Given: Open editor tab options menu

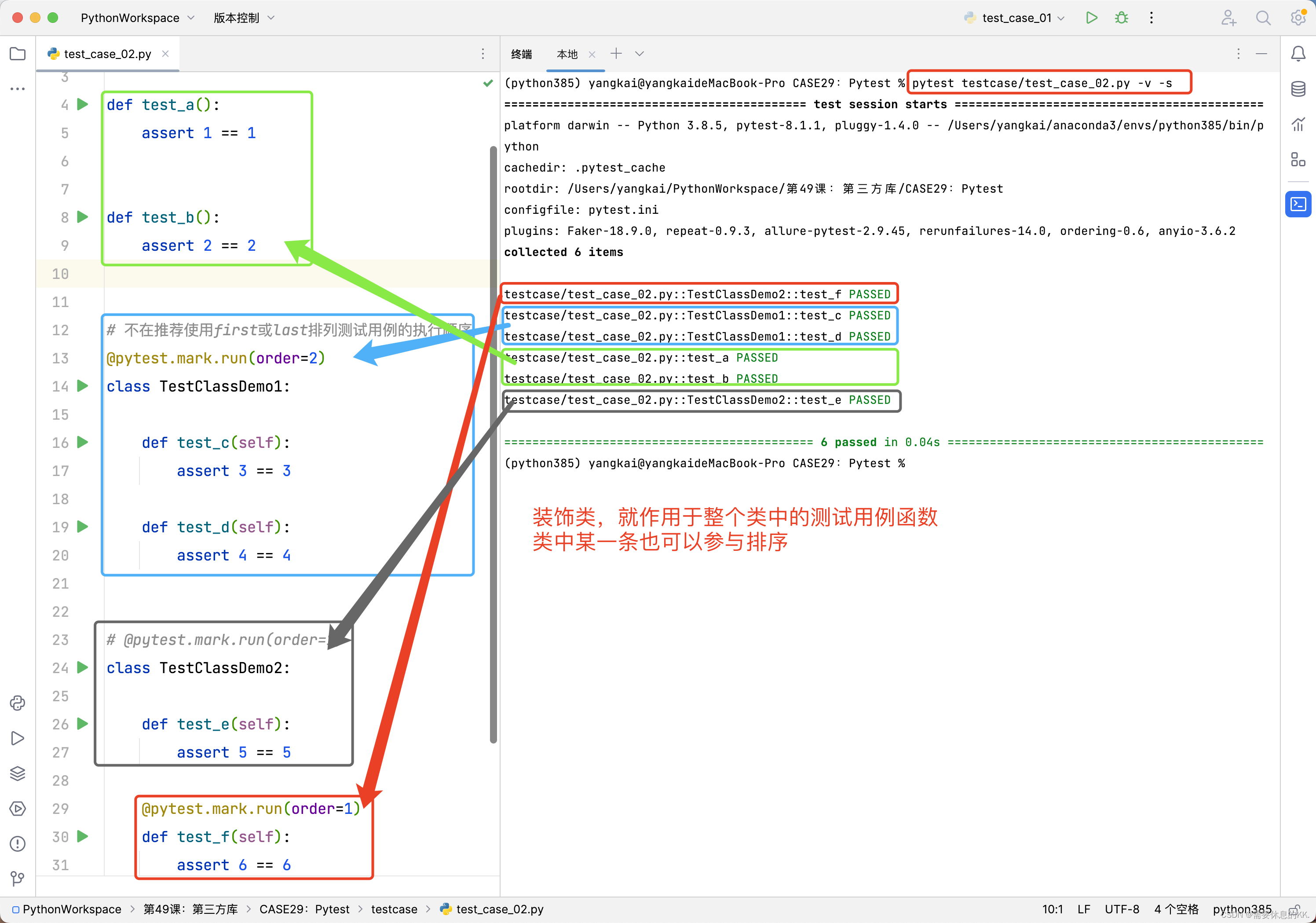Looking at the screenshot, I should click(x=483, y=54).
